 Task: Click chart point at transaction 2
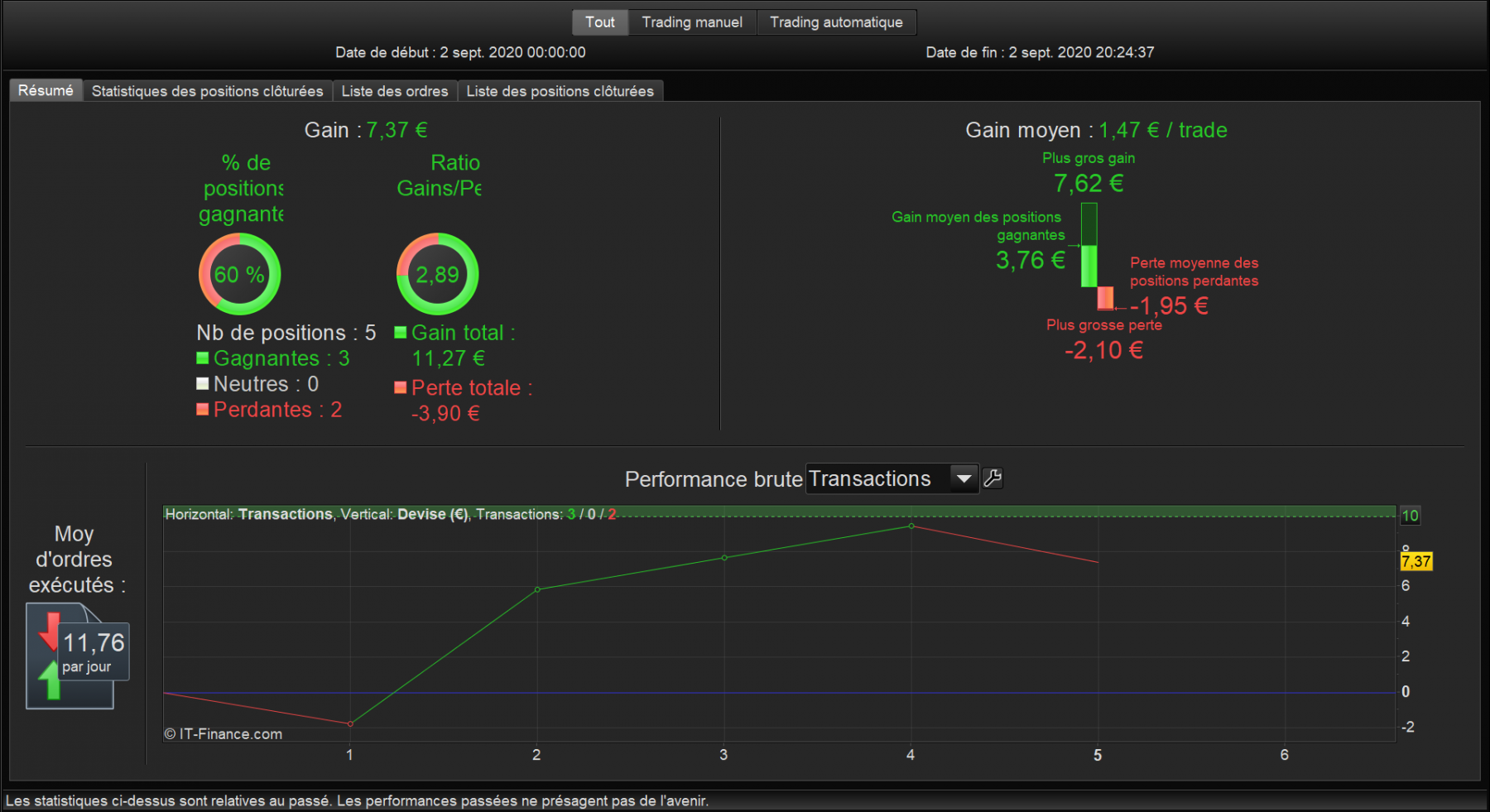(537, 589)
